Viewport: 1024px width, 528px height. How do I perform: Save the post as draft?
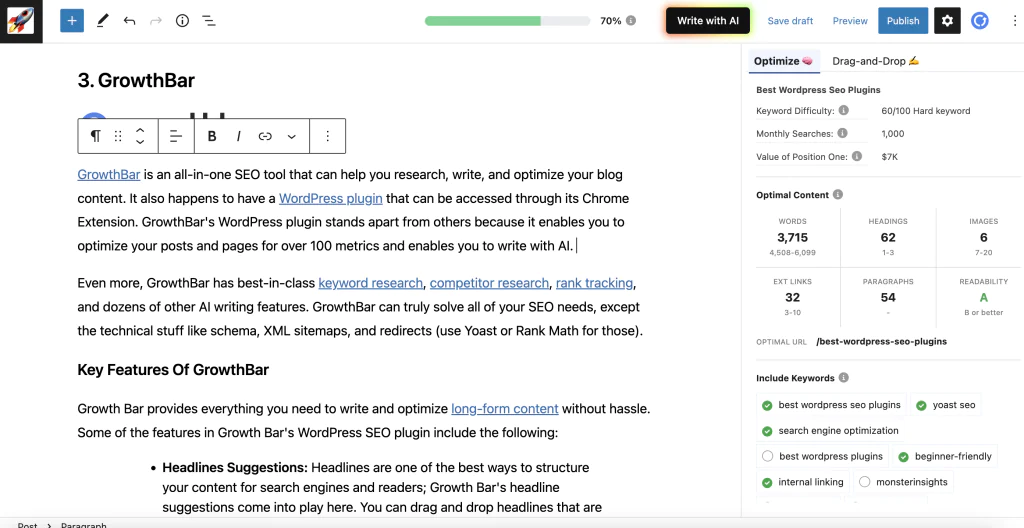[x=790, y=21]
